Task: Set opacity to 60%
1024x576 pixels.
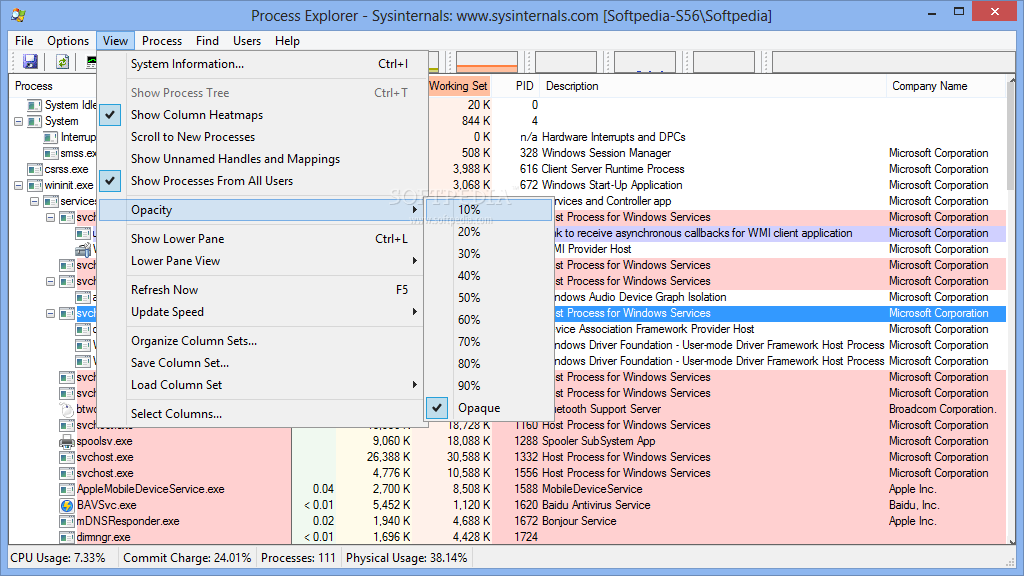Action: pos(489,320)
